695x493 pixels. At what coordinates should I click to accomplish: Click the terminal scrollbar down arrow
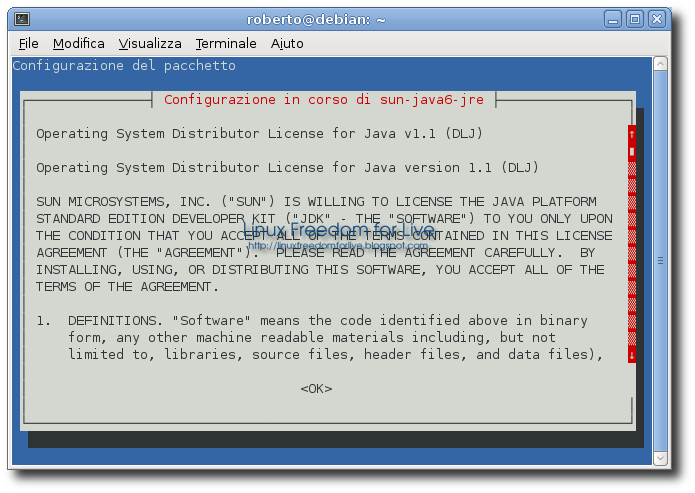[x=660, y=458]
